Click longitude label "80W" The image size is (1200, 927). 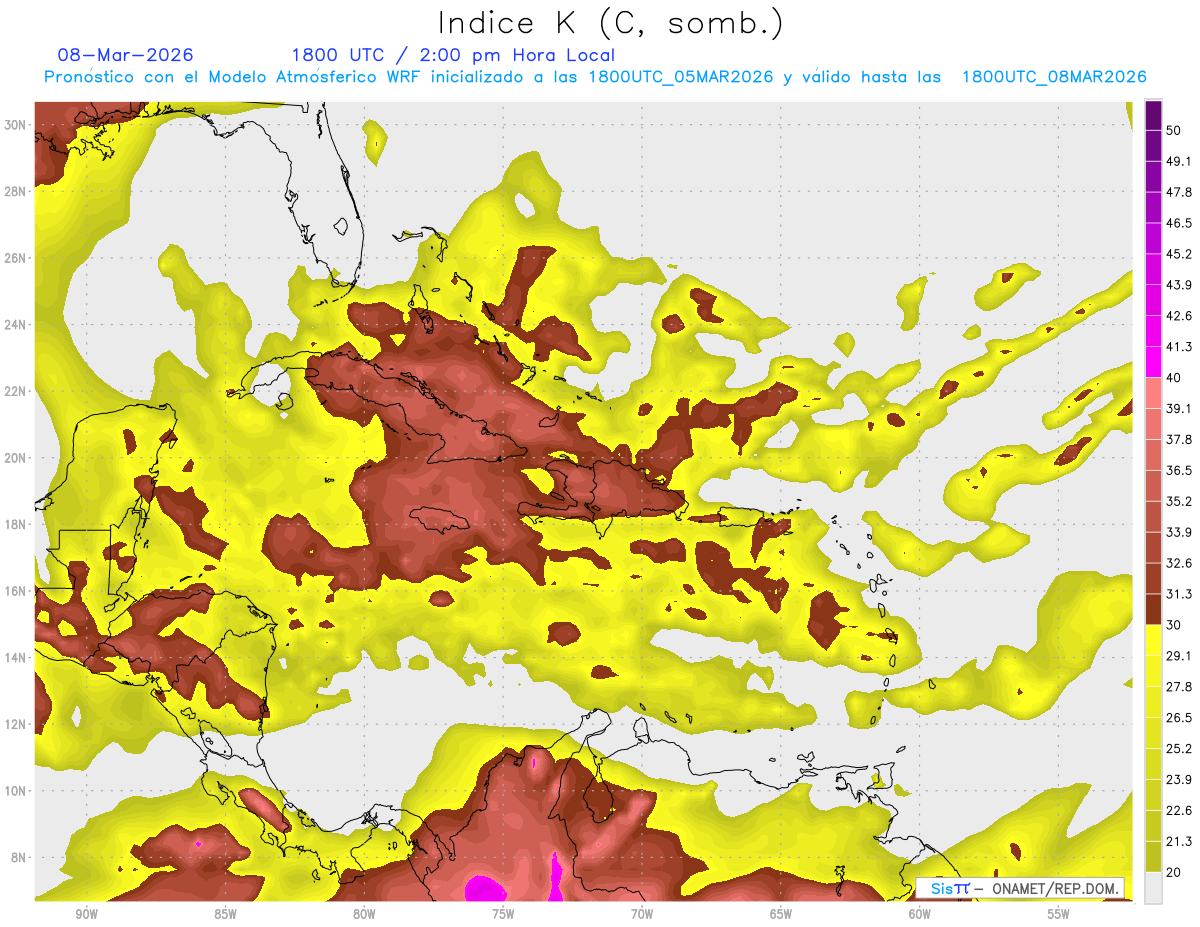coord(364,915)
